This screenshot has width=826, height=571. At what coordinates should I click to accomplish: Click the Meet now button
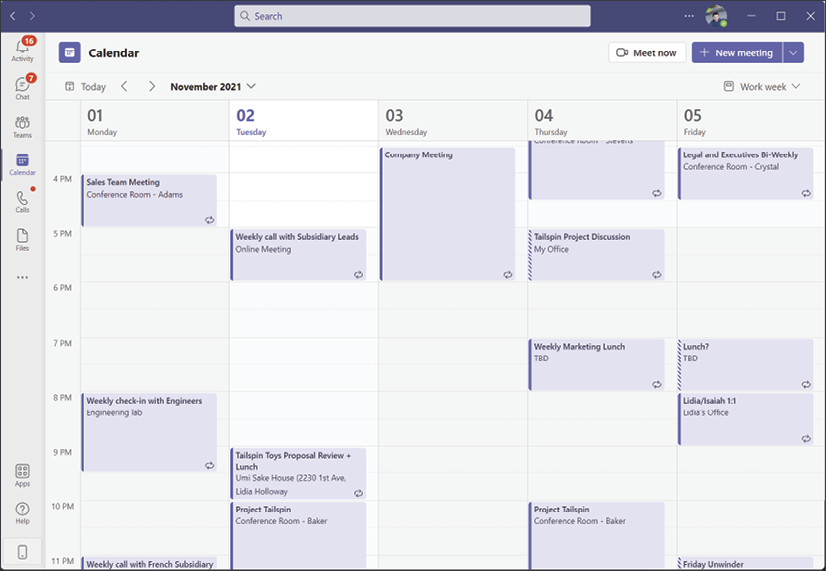tap(647, 53)
